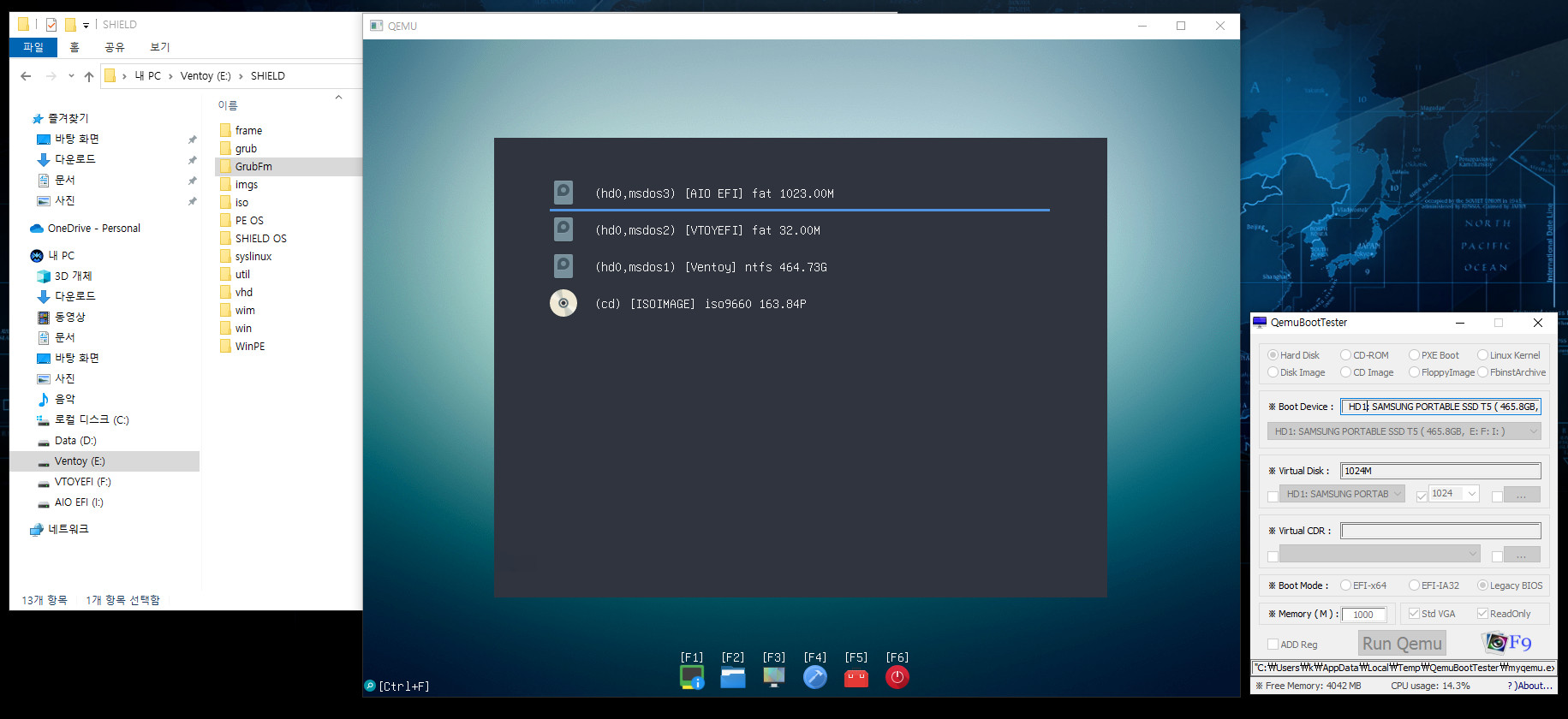Open the 파일 menu tab

click(33, 47)
